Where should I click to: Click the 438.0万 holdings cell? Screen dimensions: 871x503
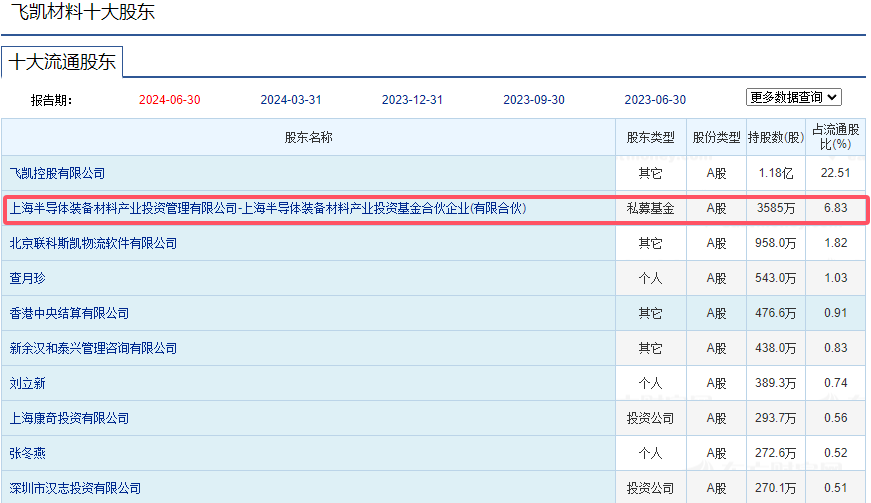[775, 348]
